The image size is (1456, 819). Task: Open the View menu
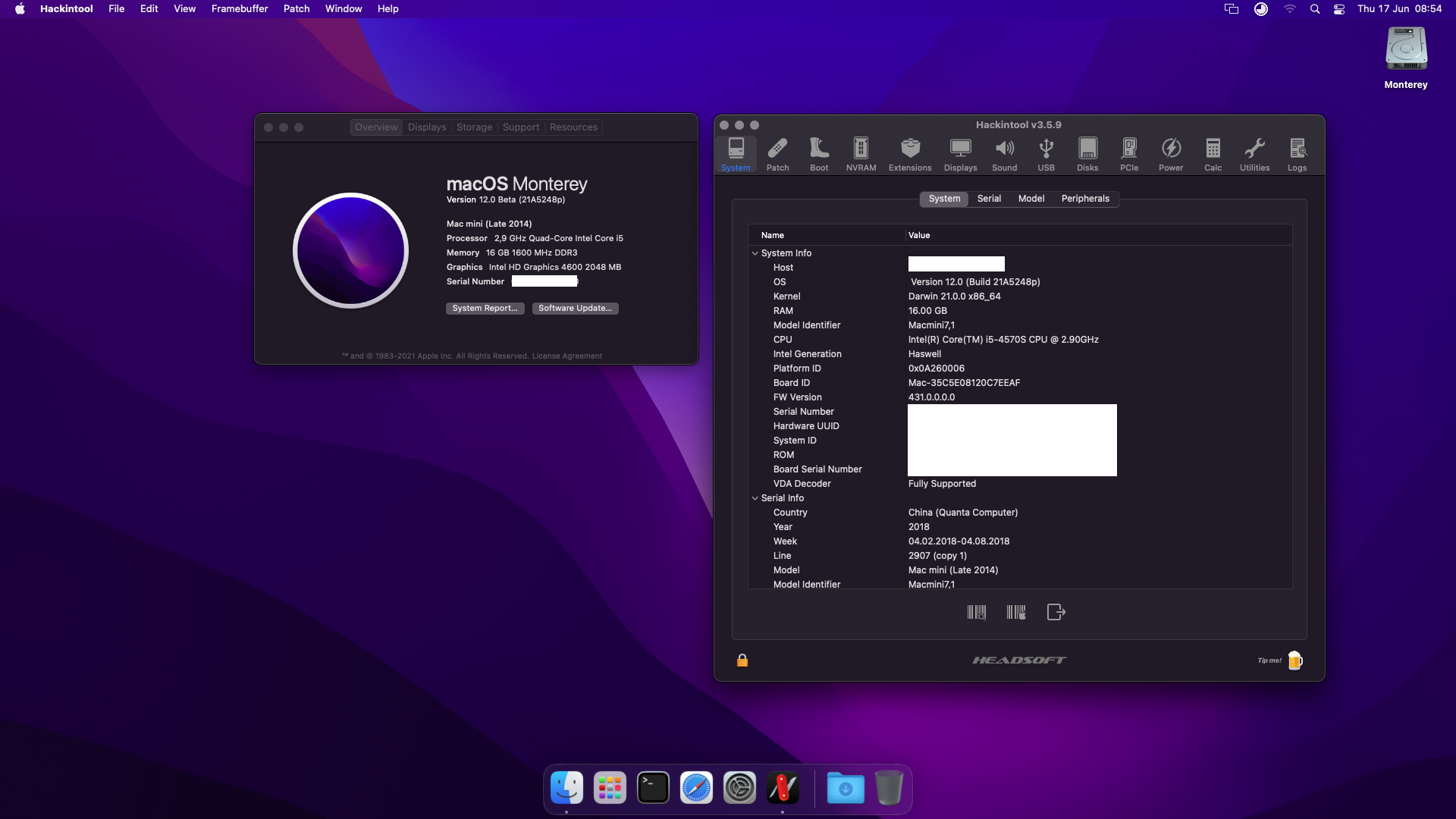184,8
